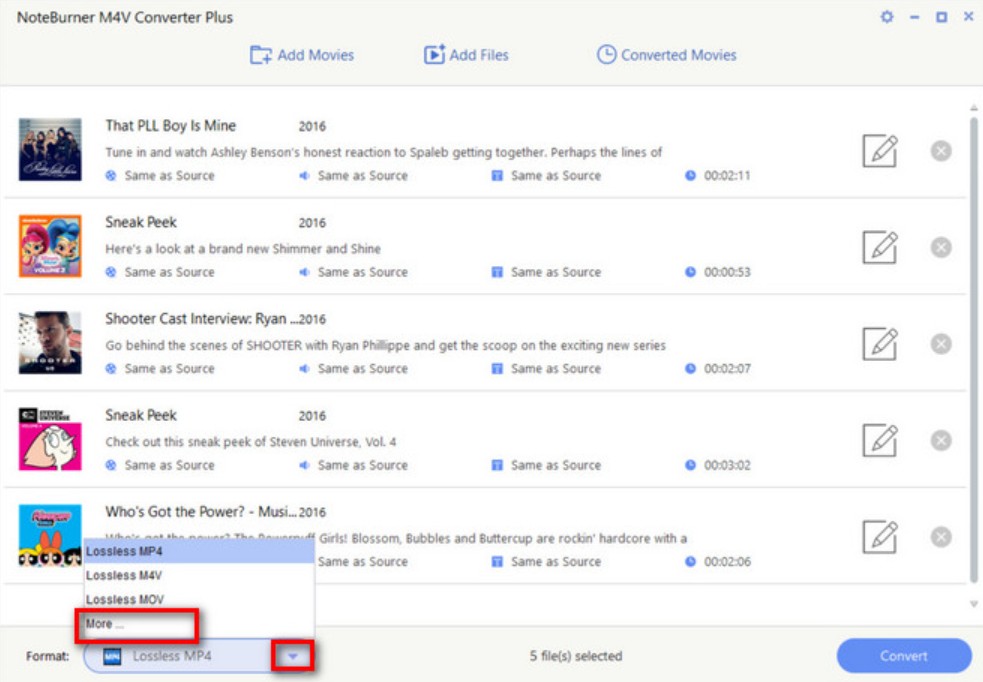Click subtitle icon for That PLL Boy

[497, 176]
